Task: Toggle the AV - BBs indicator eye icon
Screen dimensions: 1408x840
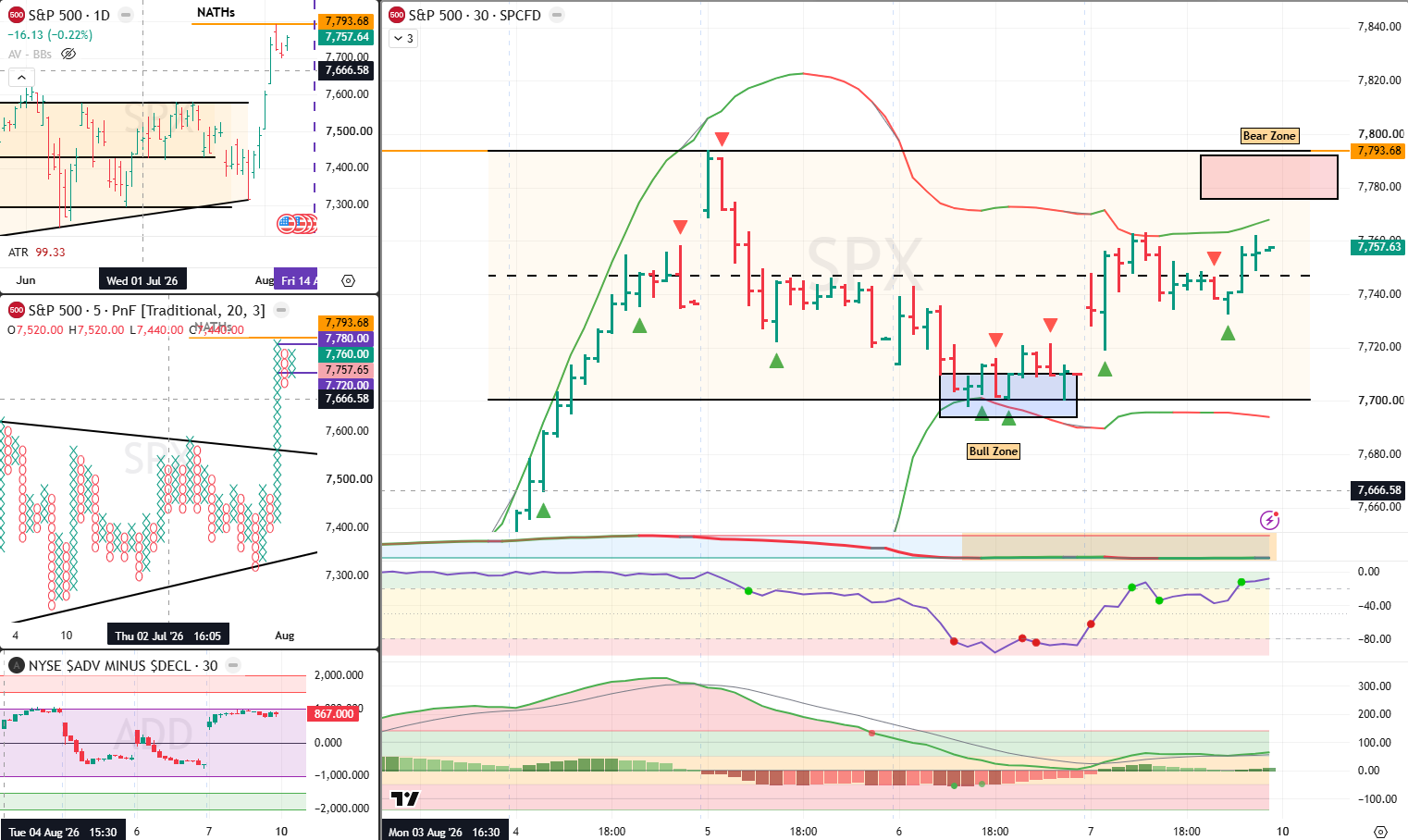Action: [x=68, y=54]
